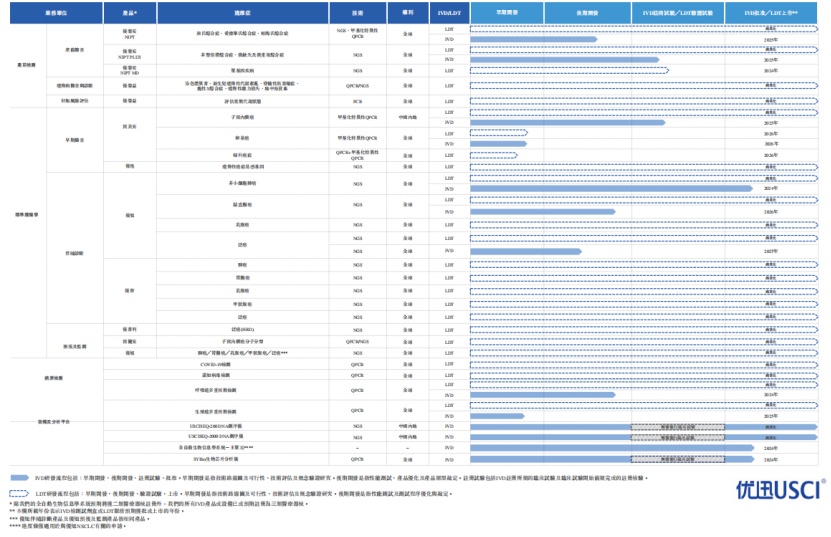This screenshot has height=537, width=831.
Task: Click the solid blue arrow legend icon
Action: (x=20, y=478)
